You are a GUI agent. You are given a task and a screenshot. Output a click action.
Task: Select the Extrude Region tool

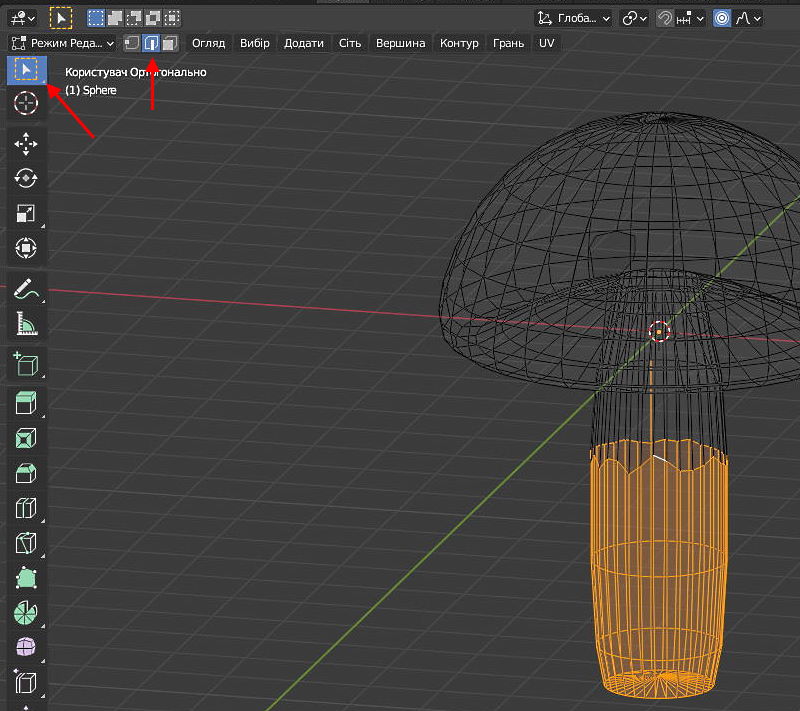pyautogui.click(x=27, y=403)
